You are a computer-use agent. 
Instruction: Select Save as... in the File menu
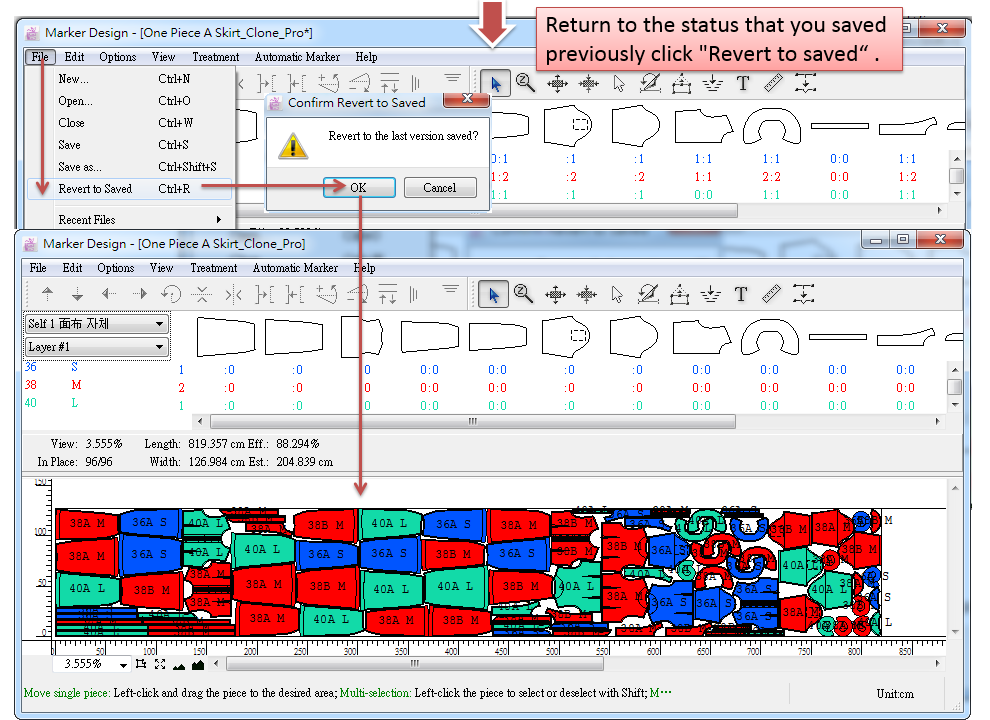[80, 167]
